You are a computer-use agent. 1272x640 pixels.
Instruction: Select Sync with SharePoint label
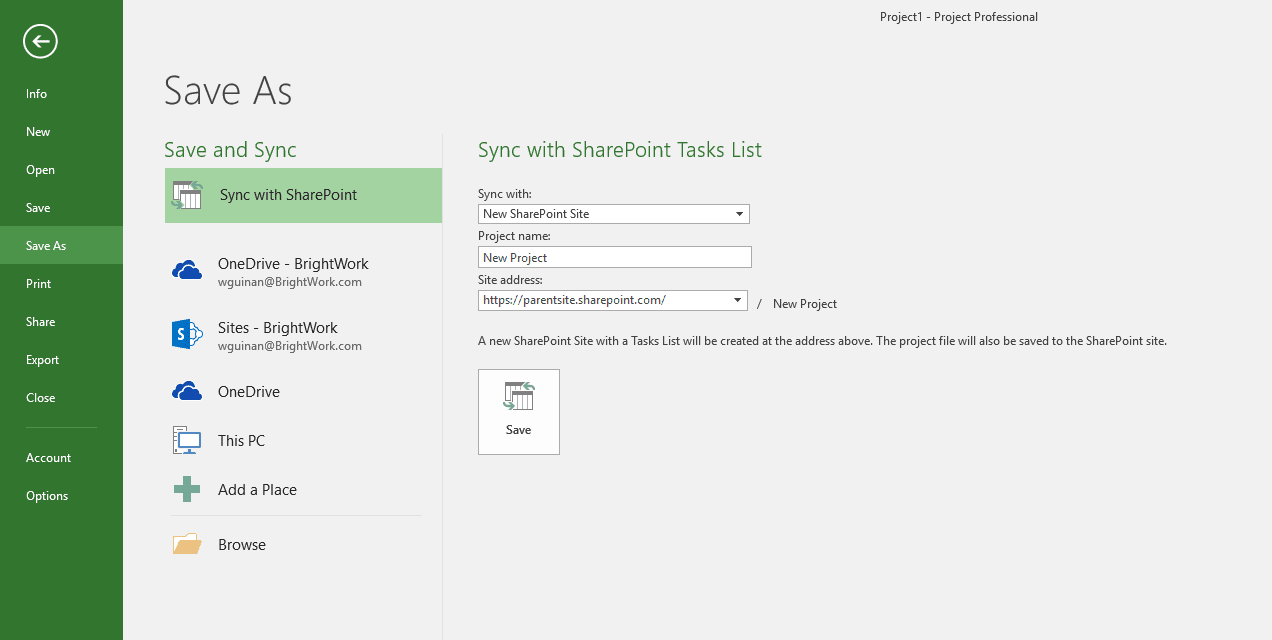tap(288, 195)
